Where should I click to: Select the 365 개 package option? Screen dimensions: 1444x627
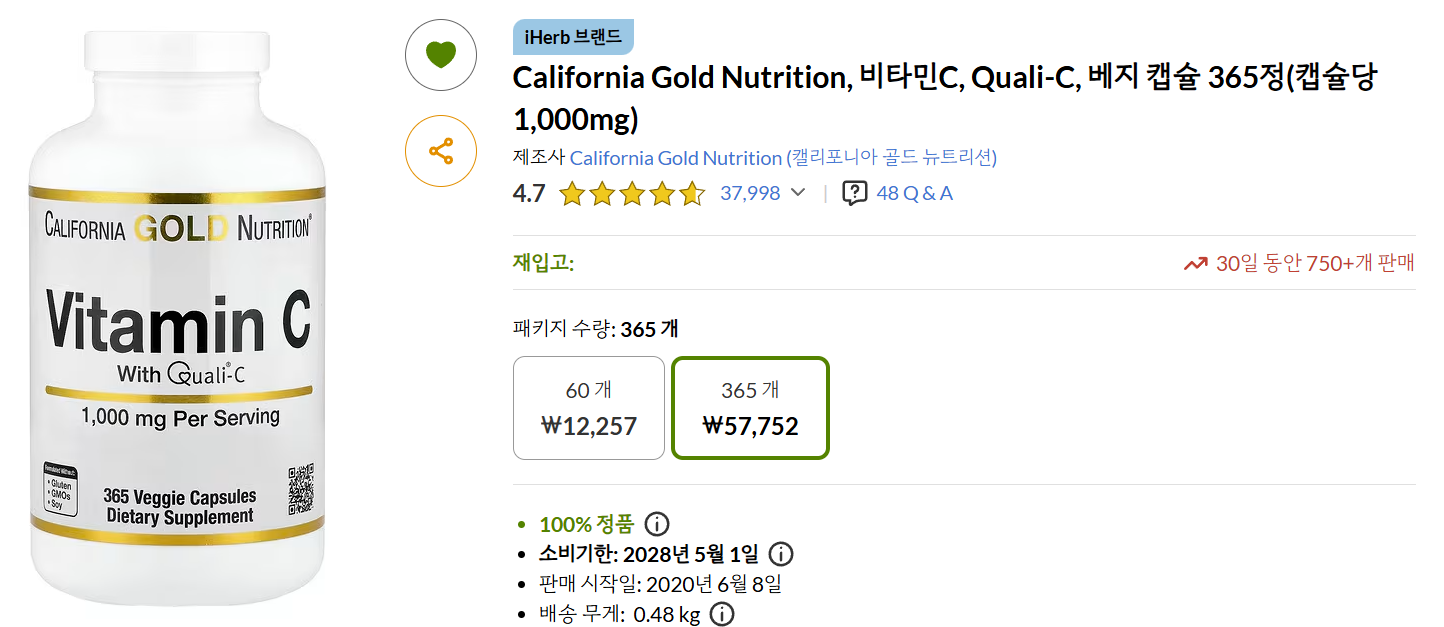[750, 408]
